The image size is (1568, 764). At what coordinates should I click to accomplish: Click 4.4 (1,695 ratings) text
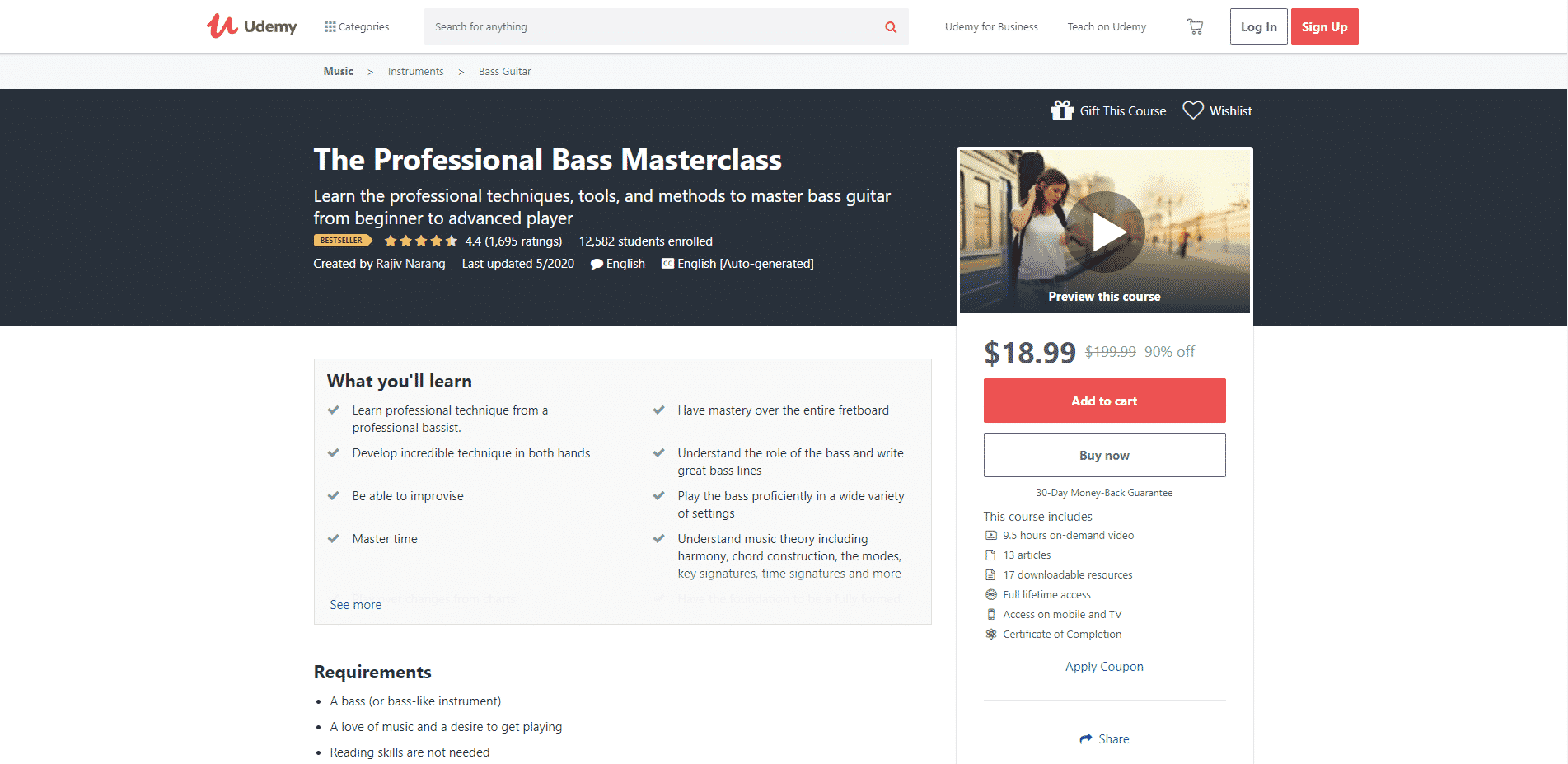513,241
